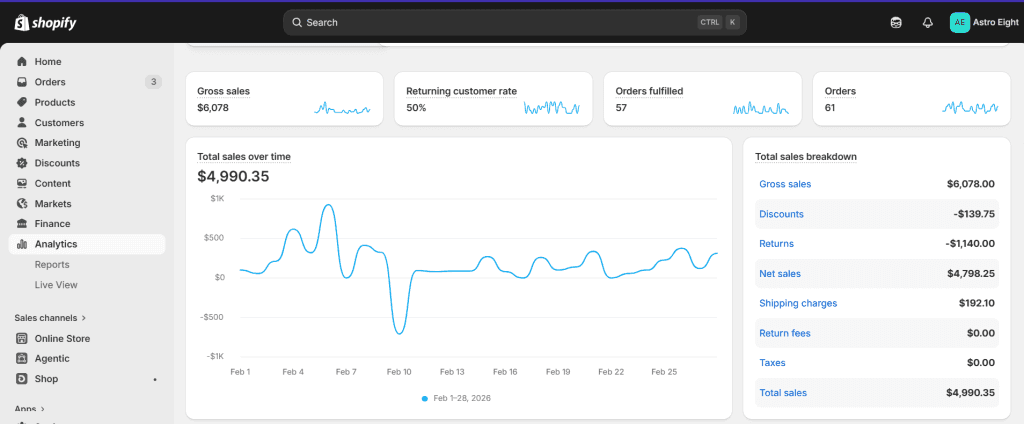
Task: Click the Search magnifier icon
Action: (297, 22)
